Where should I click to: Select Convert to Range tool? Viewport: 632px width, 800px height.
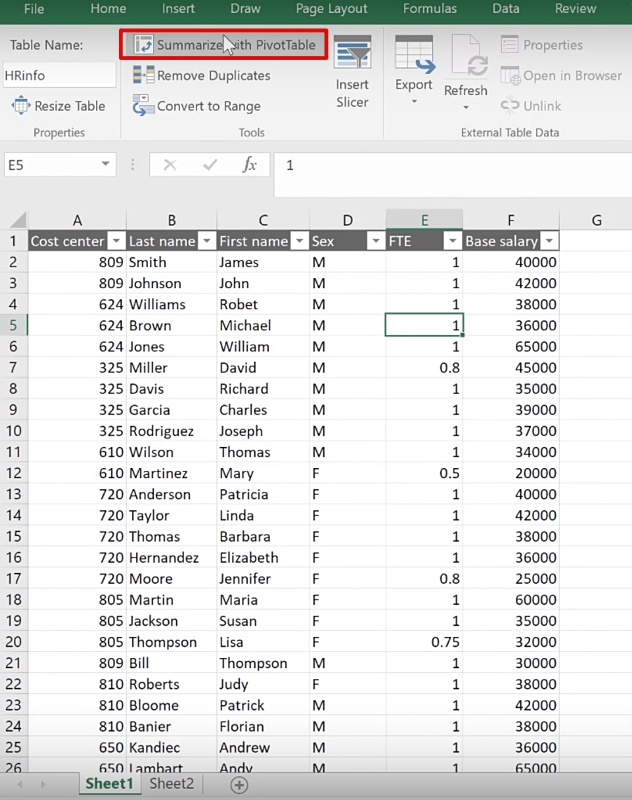click(143, 106)
